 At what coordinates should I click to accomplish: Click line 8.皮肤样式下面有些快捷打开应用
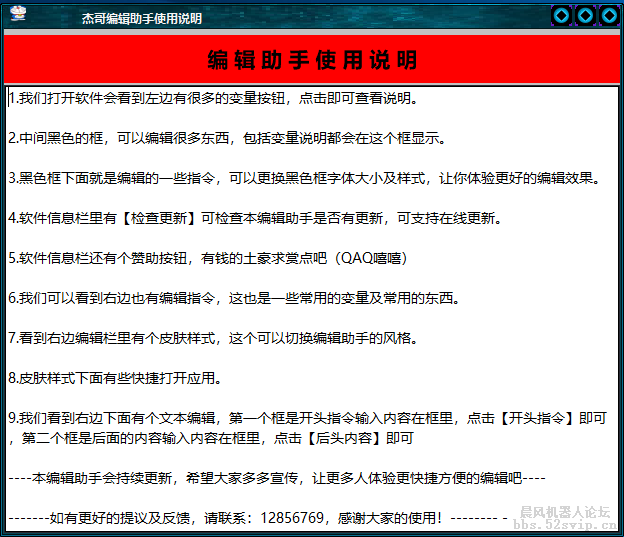click(115, 378)
